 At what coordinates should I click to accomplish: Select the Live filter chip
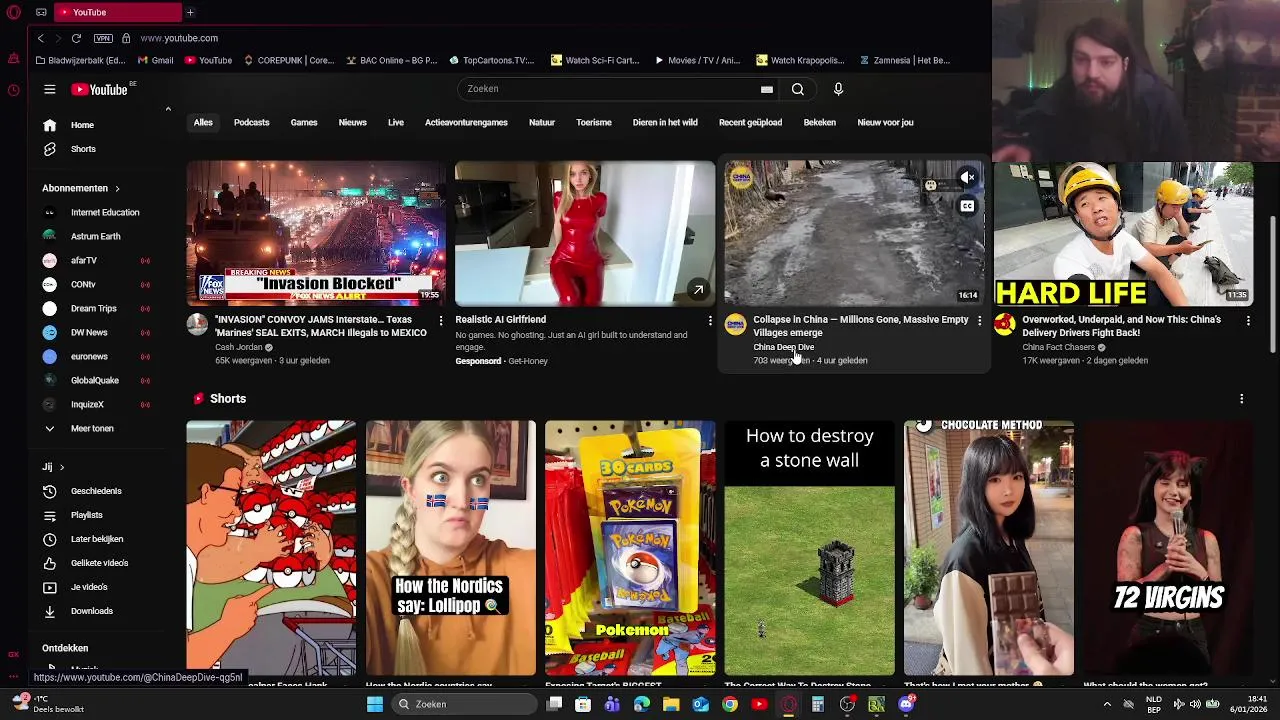[x=396, y=122]
